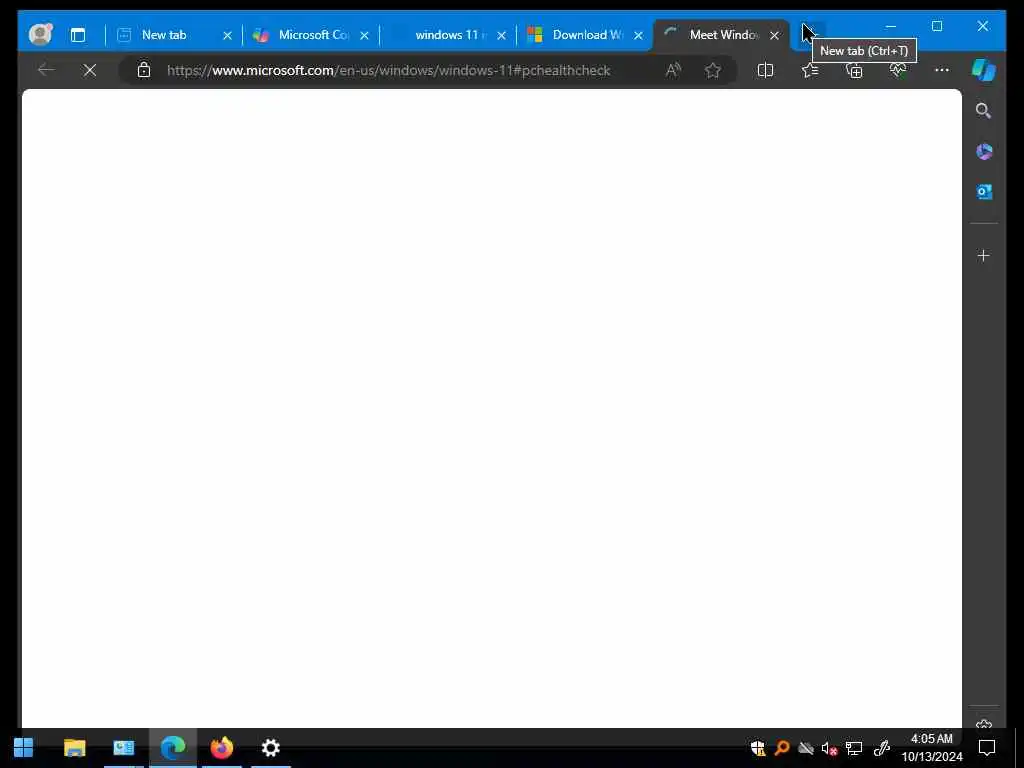The image size is (1024, 768).
Task: Stop loading the page
Action: 90,70
